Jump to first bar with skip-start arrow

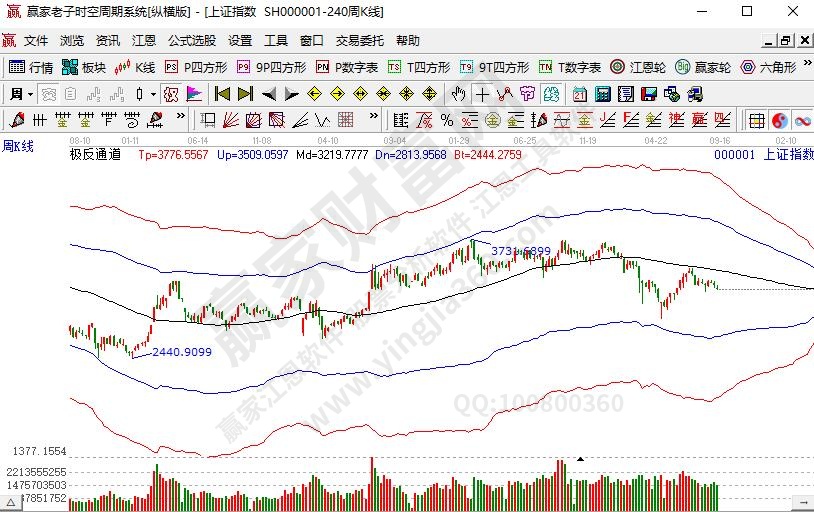(222, 94)
